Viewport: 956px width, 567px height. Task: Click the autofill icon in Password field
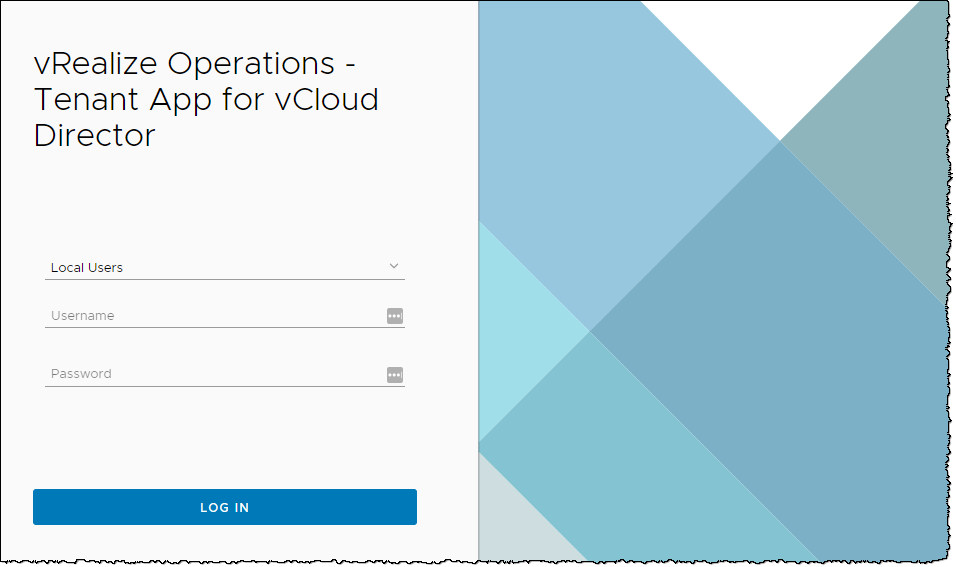click(x=395, y=375)
